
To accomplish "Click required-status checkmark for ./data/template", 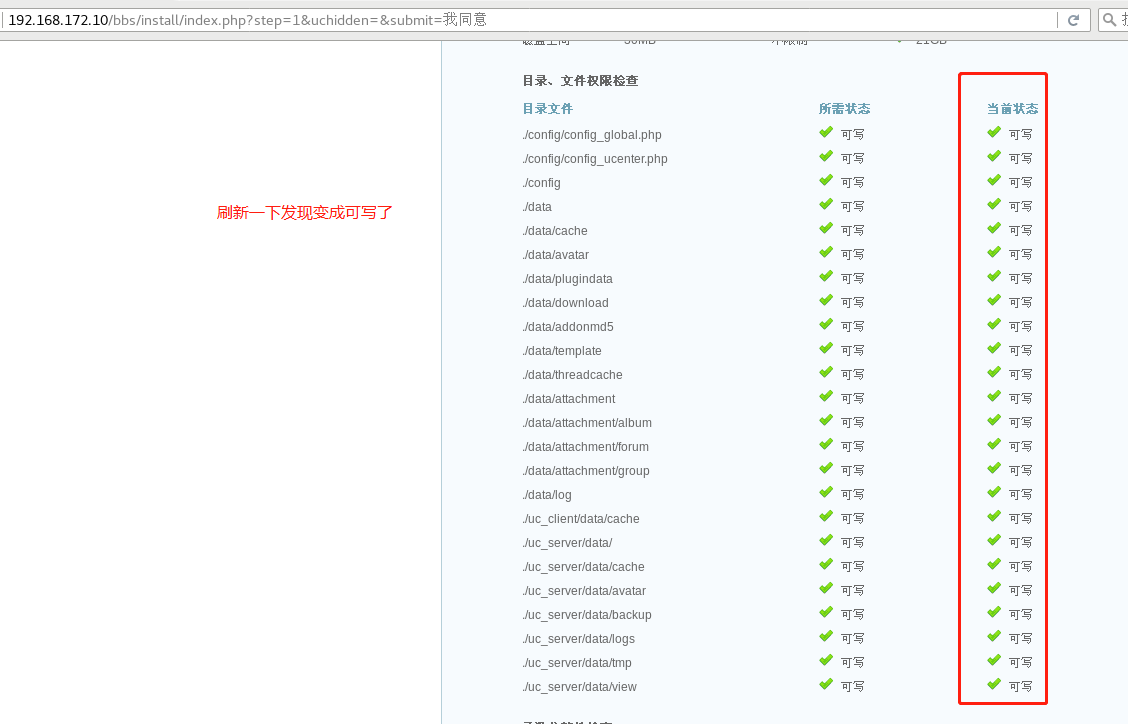I will (x=826, y=348).
